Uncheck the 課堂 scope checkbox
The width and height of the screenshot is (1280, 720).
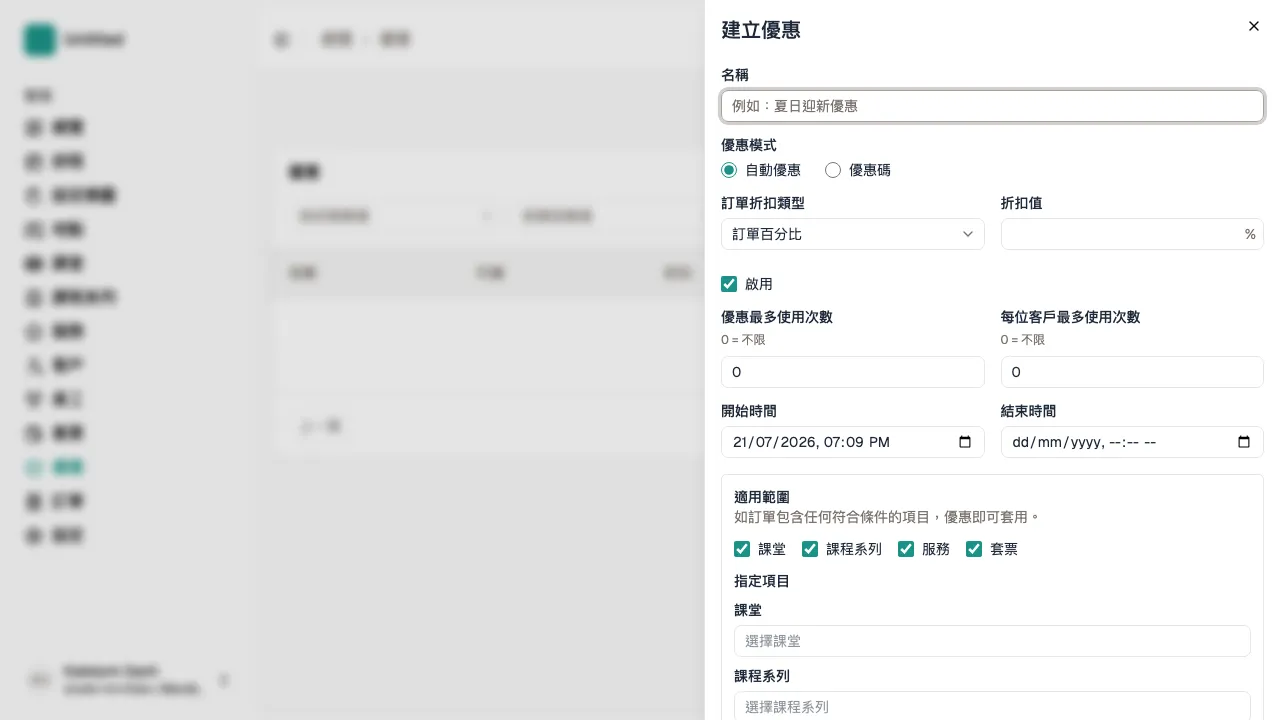click(x=742, y=549)
